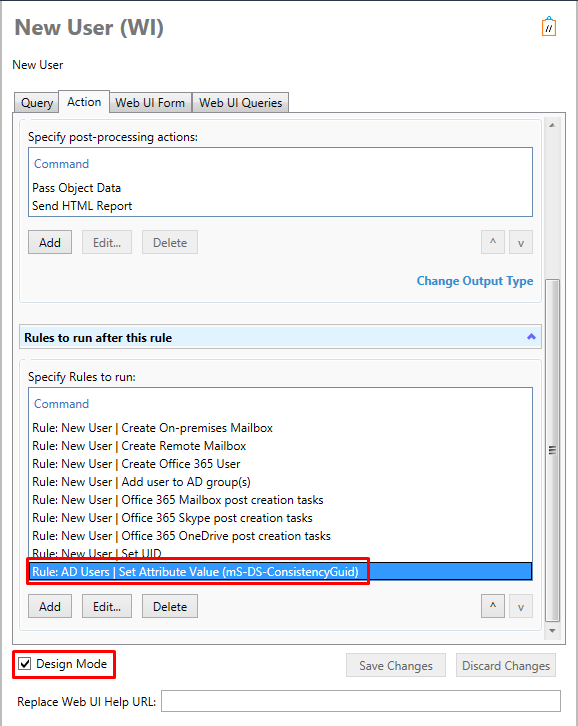The image size is (578, 726).
Task: Delete the selected rule to run
Action: (x=170, y=606)
